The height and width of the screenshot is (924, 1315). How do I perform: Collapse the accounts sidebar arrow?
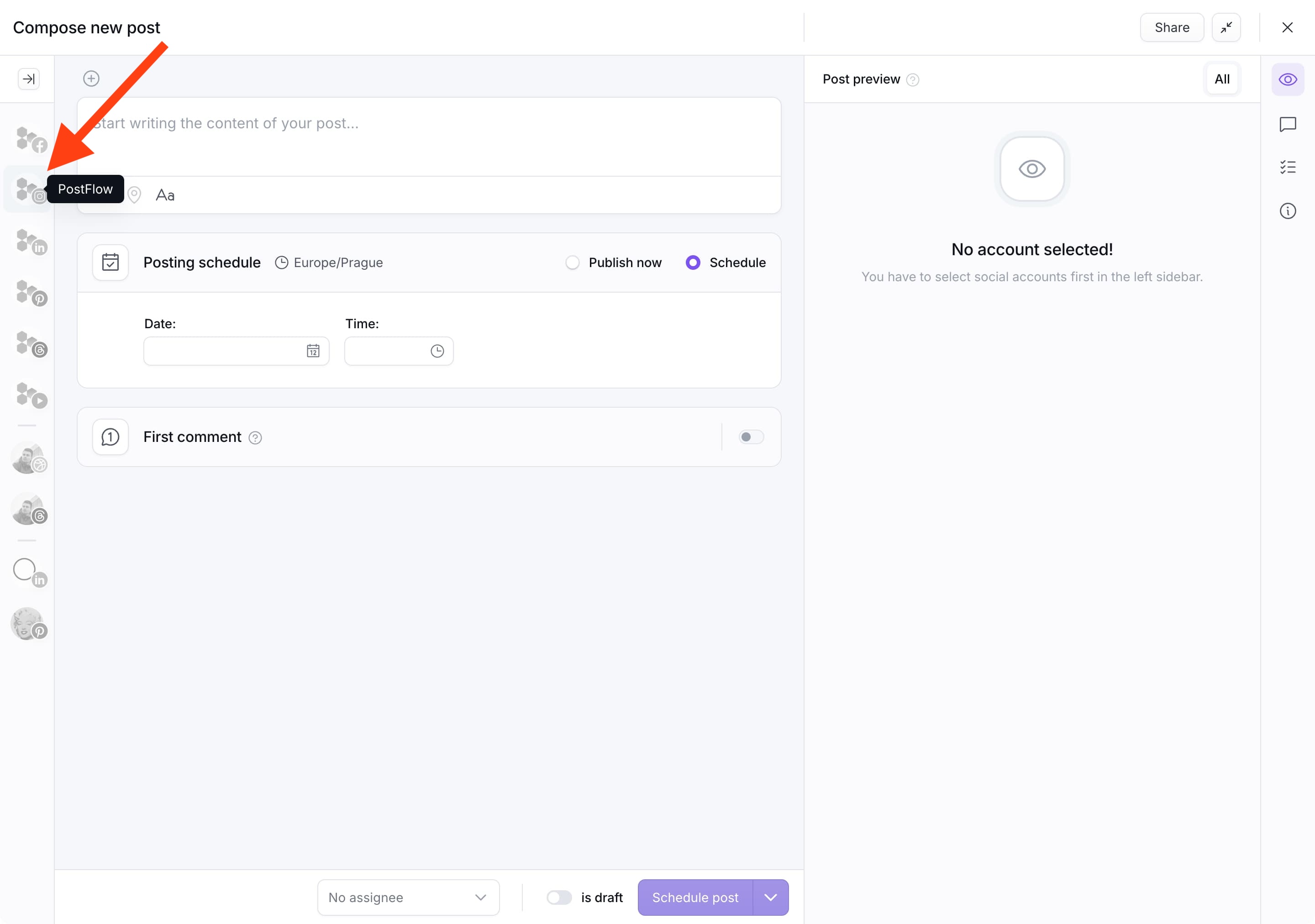29,79
